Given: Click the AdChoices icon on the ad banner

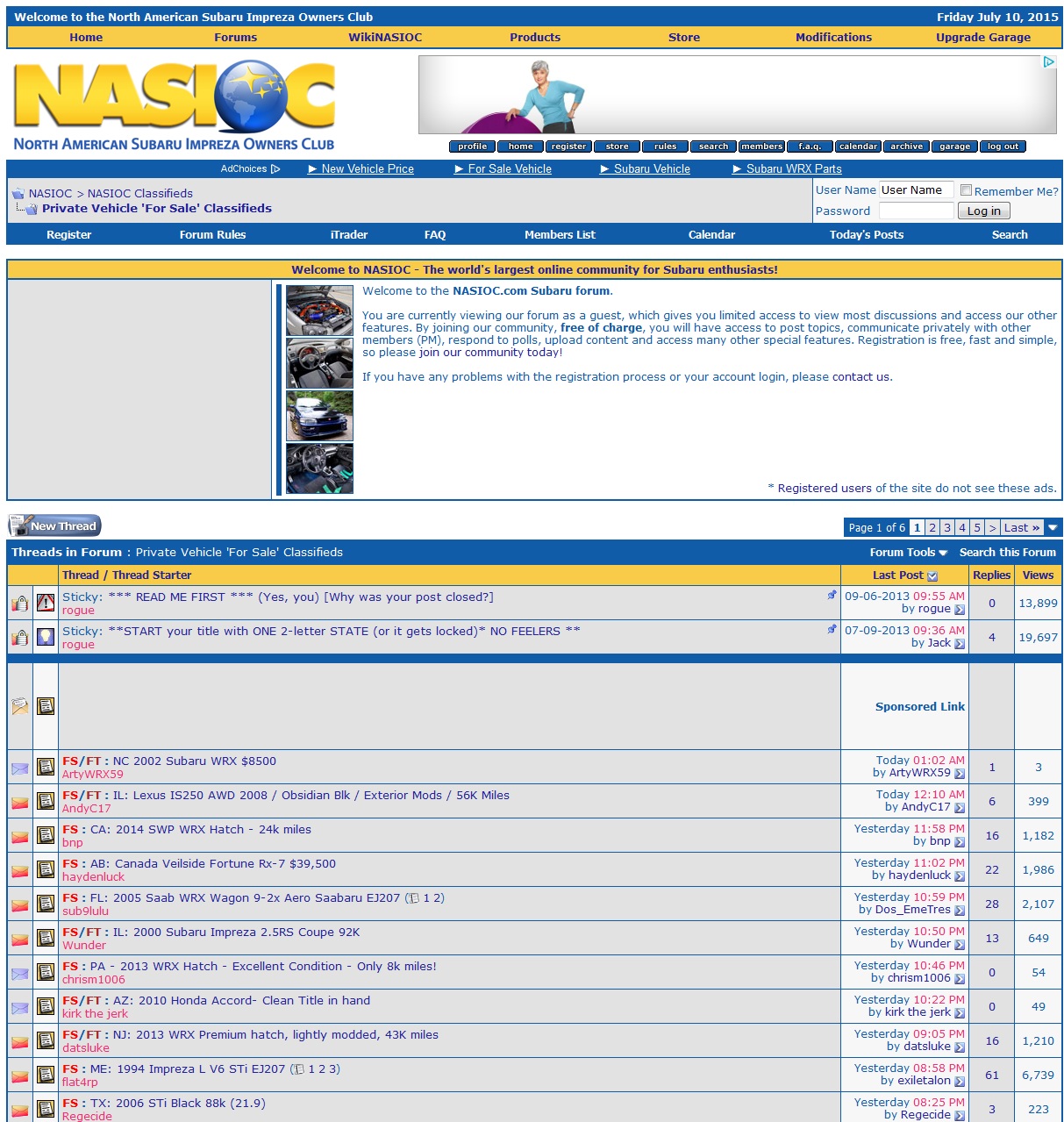Looking at the screenshot, I should [x=1048, y=61].
